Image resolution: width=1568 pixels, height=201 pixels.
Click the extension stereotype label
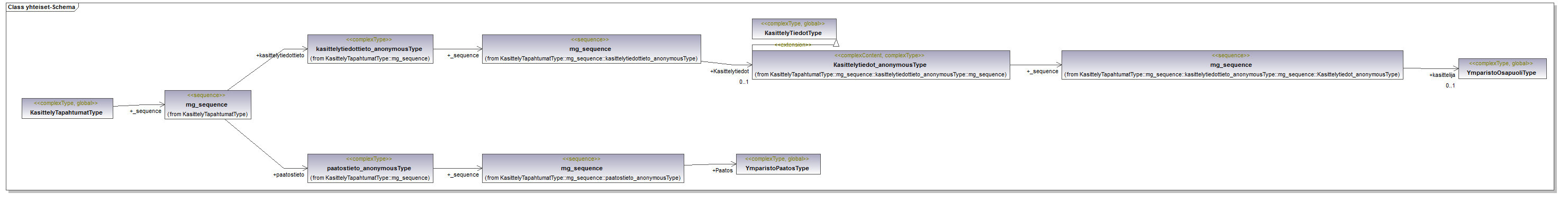pyautogui.click(x=793, y=45)
